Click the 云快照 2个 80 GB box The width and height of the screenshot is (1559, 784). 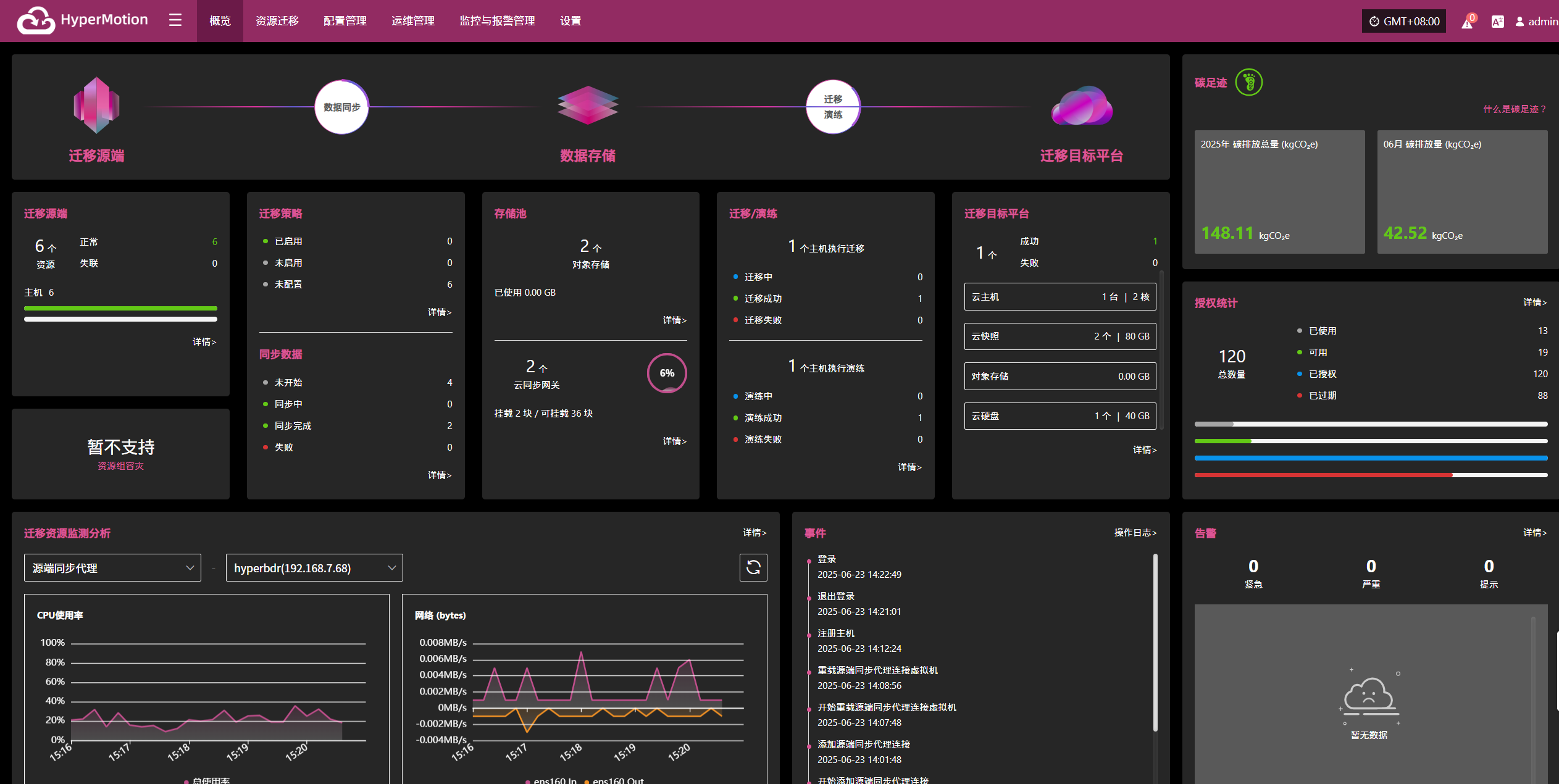coord(1060,336)
